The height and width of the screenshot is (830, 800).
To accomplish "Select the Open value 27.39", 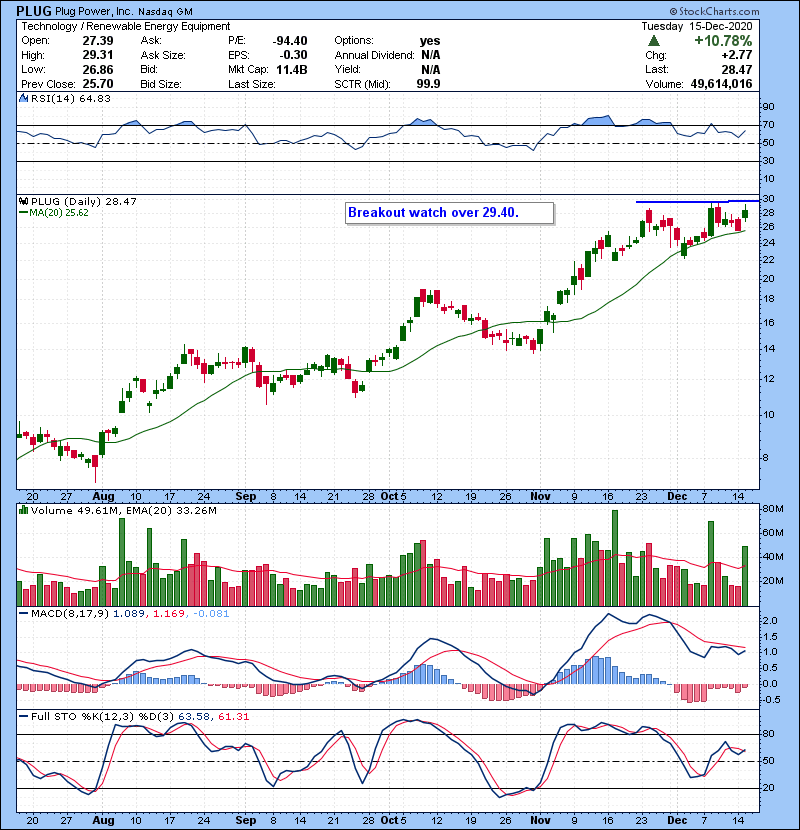I will [x=98, y=41].
